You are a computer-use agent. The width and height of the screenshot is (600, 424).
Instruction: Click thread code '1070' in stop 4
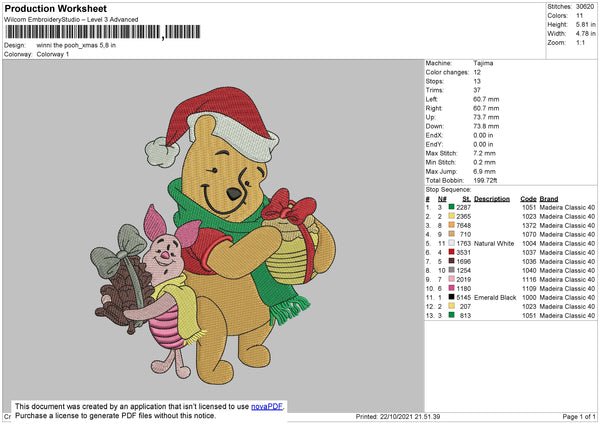[529, 234]
